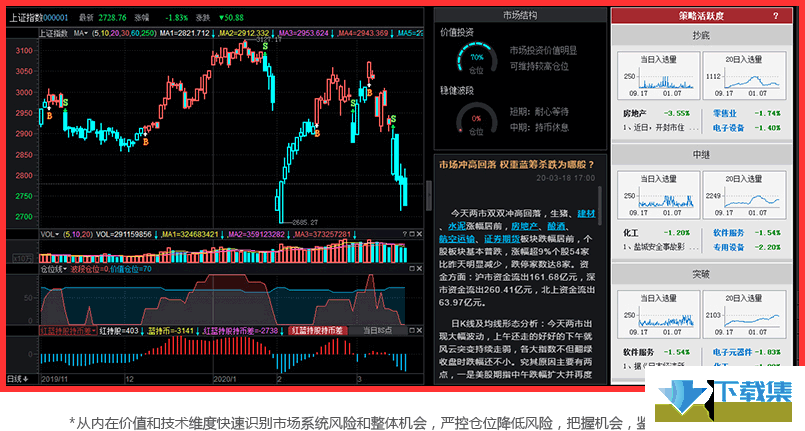Open the 仓位线 indicator dropdown

click(x=54, y=269)
